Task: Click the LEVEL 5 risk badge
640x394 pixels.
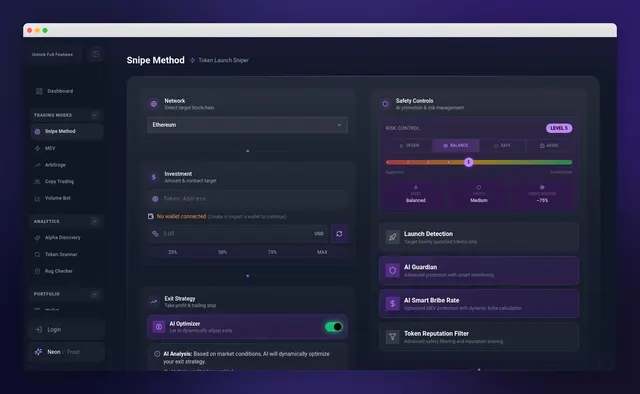Action: (559, 128)
